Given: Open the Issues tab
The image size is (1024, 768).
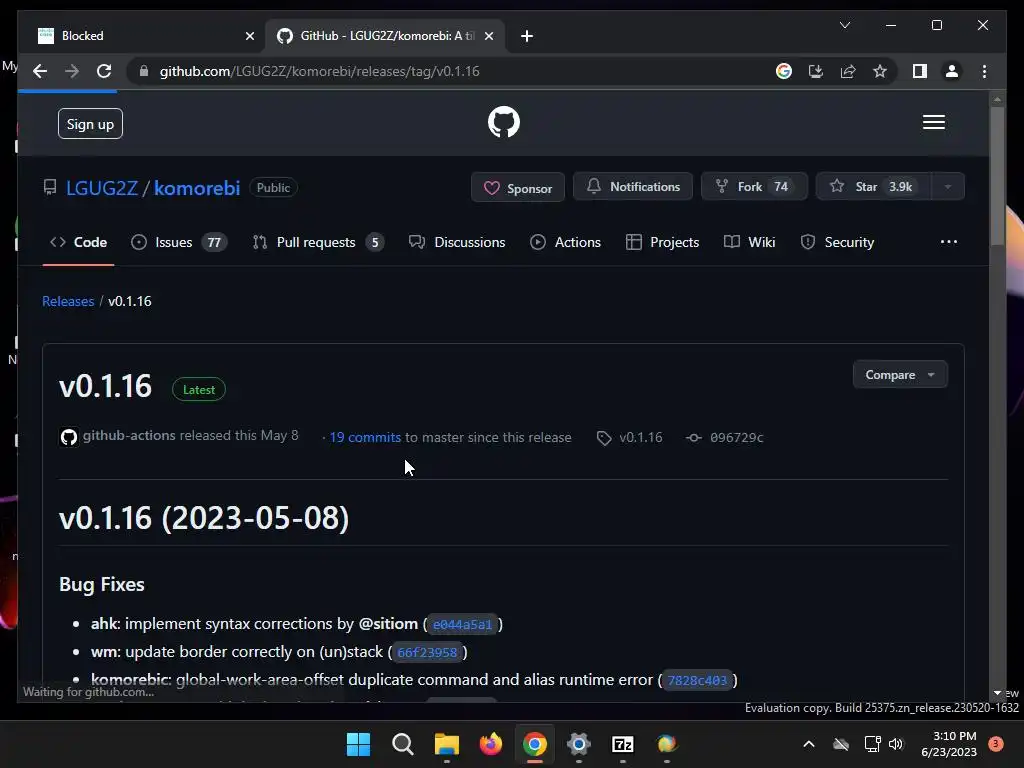Looking at the screenshot, I should [179, 242].
